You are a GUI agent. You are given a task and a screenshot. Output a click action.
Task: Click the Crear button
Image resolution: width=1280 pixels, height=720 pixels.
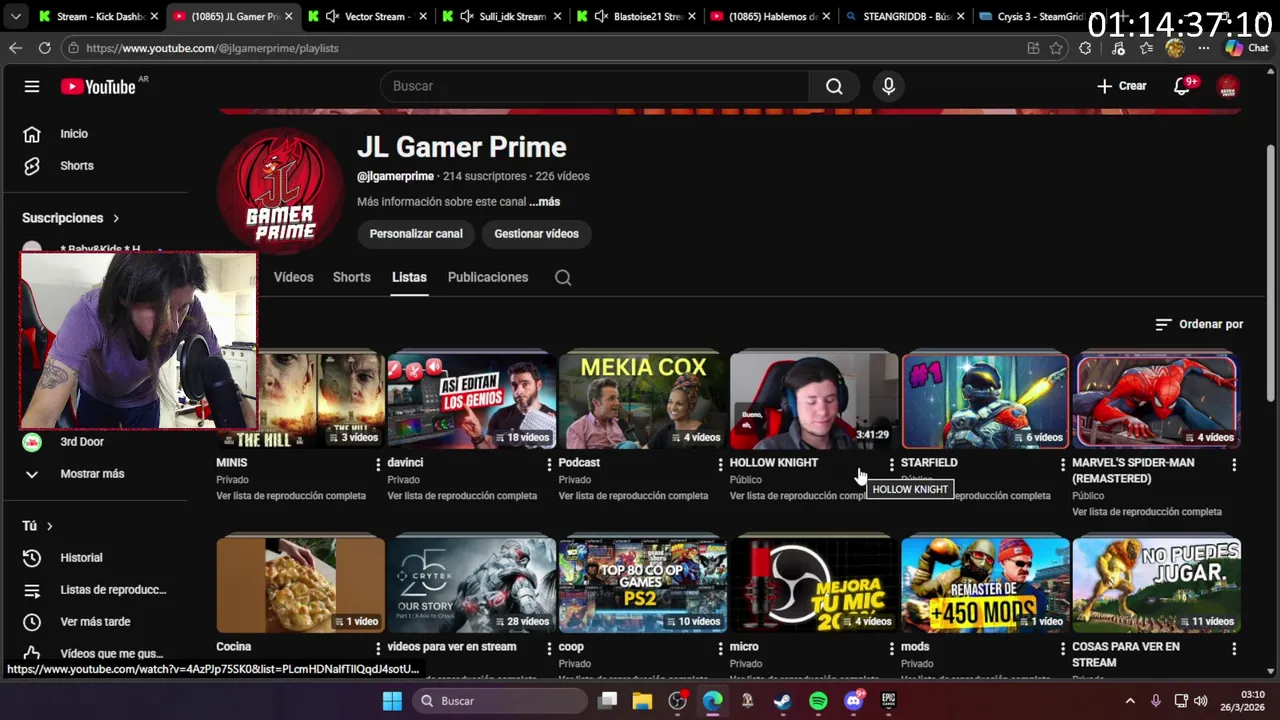(x=1122, y=86)
